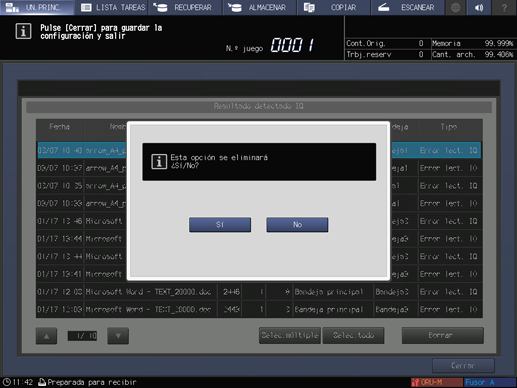Go to next page with down arrow

pyautogui.click(x=118, y=336)
